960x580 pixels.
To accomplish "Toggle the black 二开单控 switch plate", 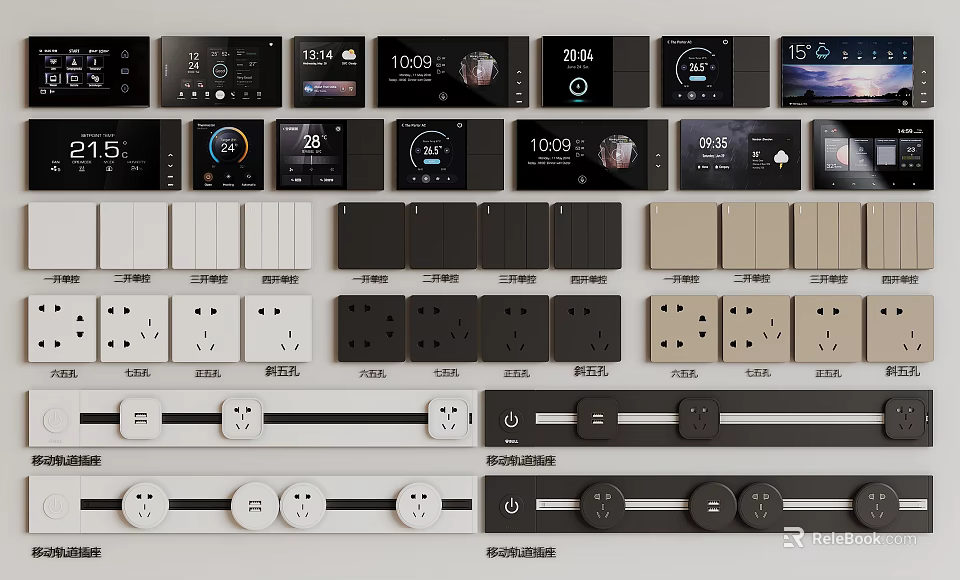I will 443,236.
